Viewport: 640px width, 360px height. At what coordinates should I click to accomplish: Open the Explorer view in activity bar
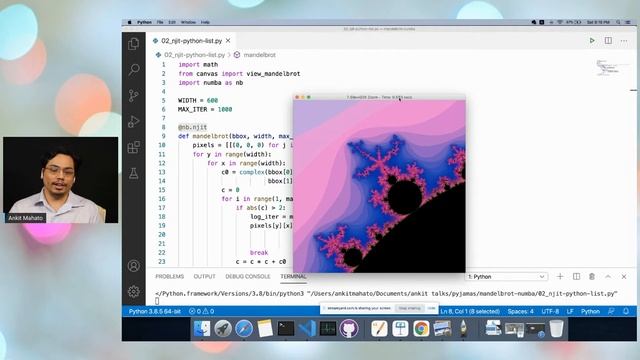pos(133,44)
